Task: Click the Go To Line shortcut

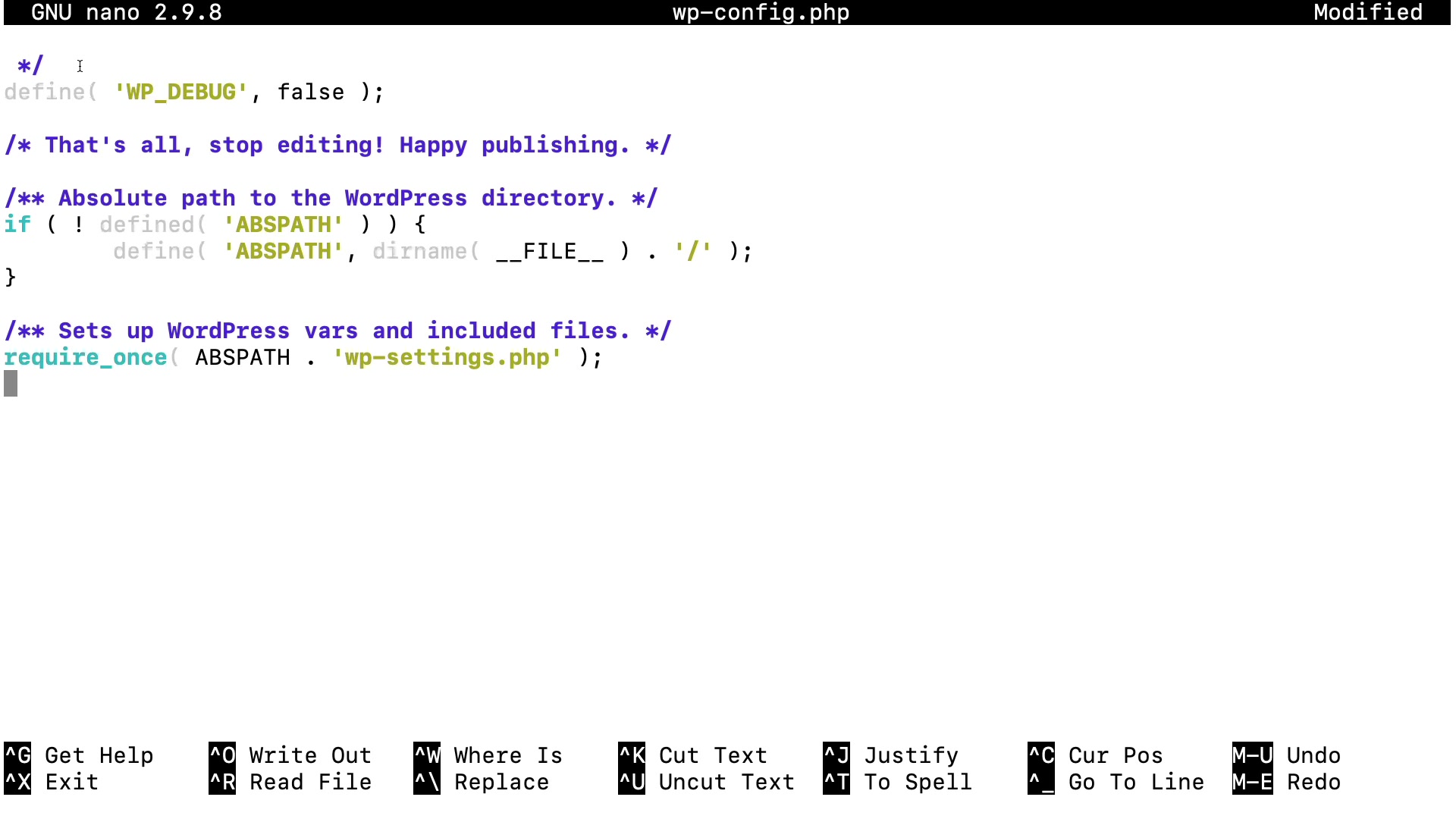Action: 1116,782
